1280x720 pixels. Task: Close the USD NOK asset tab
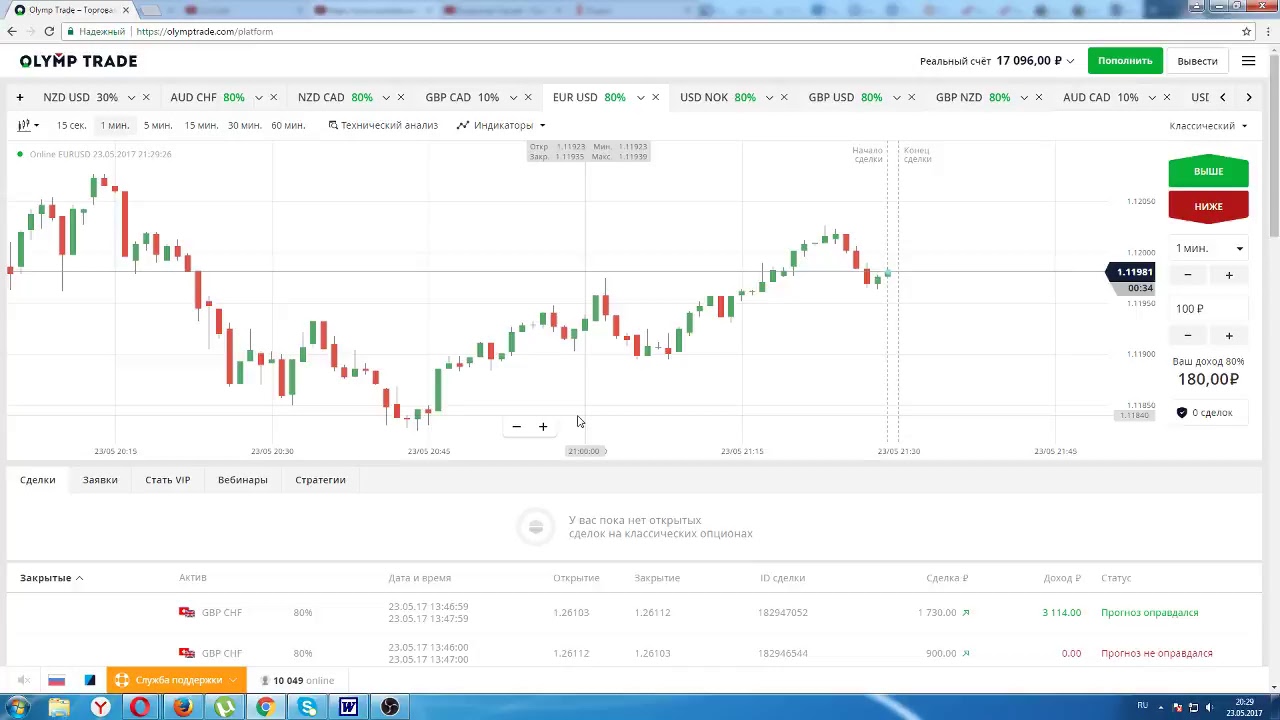click(x=784, y=97)
